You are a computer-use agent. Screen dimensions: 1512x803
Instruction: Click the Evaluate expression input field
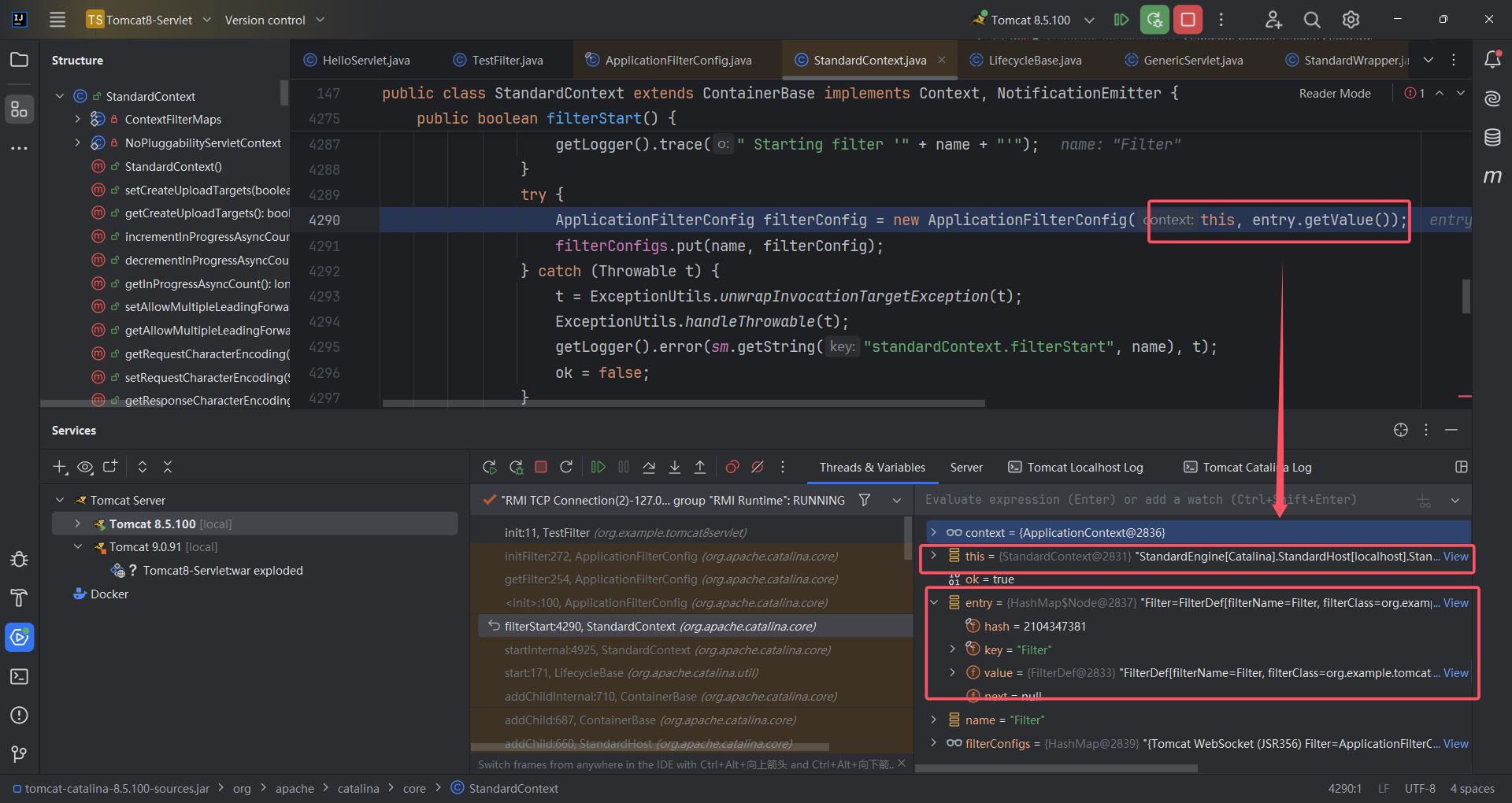click(1164, 500)
